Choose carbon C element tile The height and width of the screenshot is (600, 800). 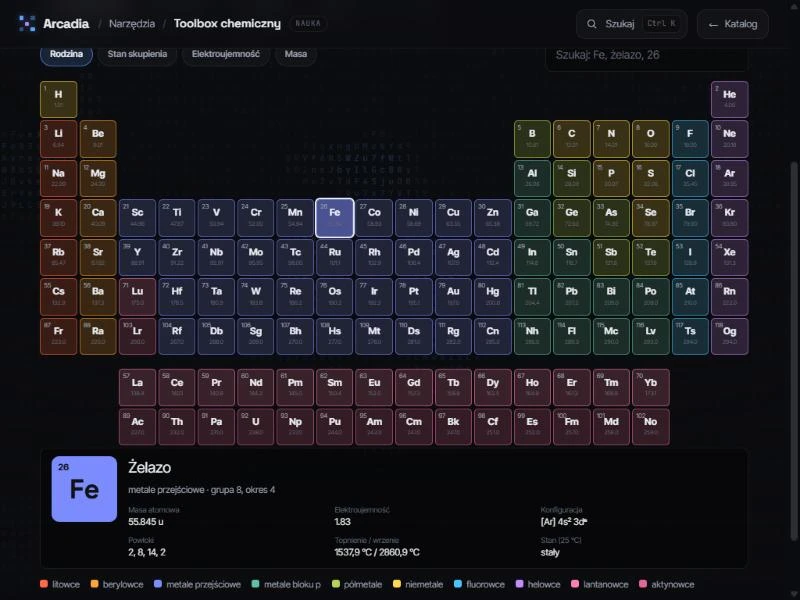pyautogui.click(x=571, y=139)
